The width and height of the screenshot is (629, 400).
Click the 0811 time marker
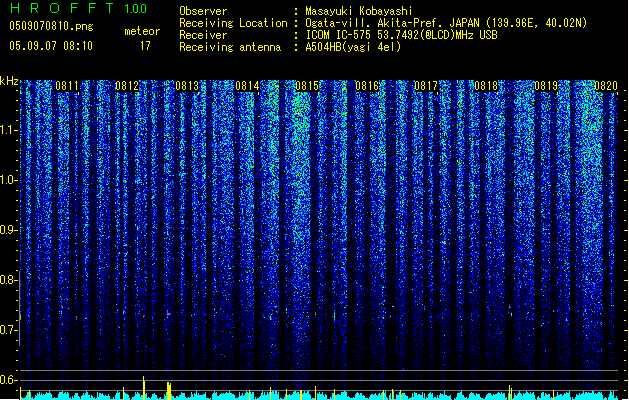(x=67, y=86)
